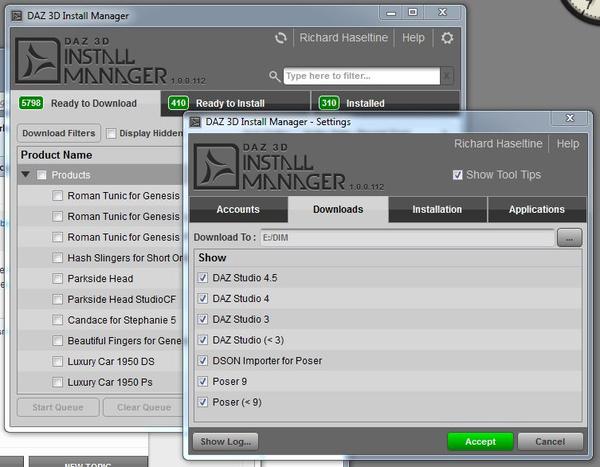Open the Applications tab

[537, 209]
